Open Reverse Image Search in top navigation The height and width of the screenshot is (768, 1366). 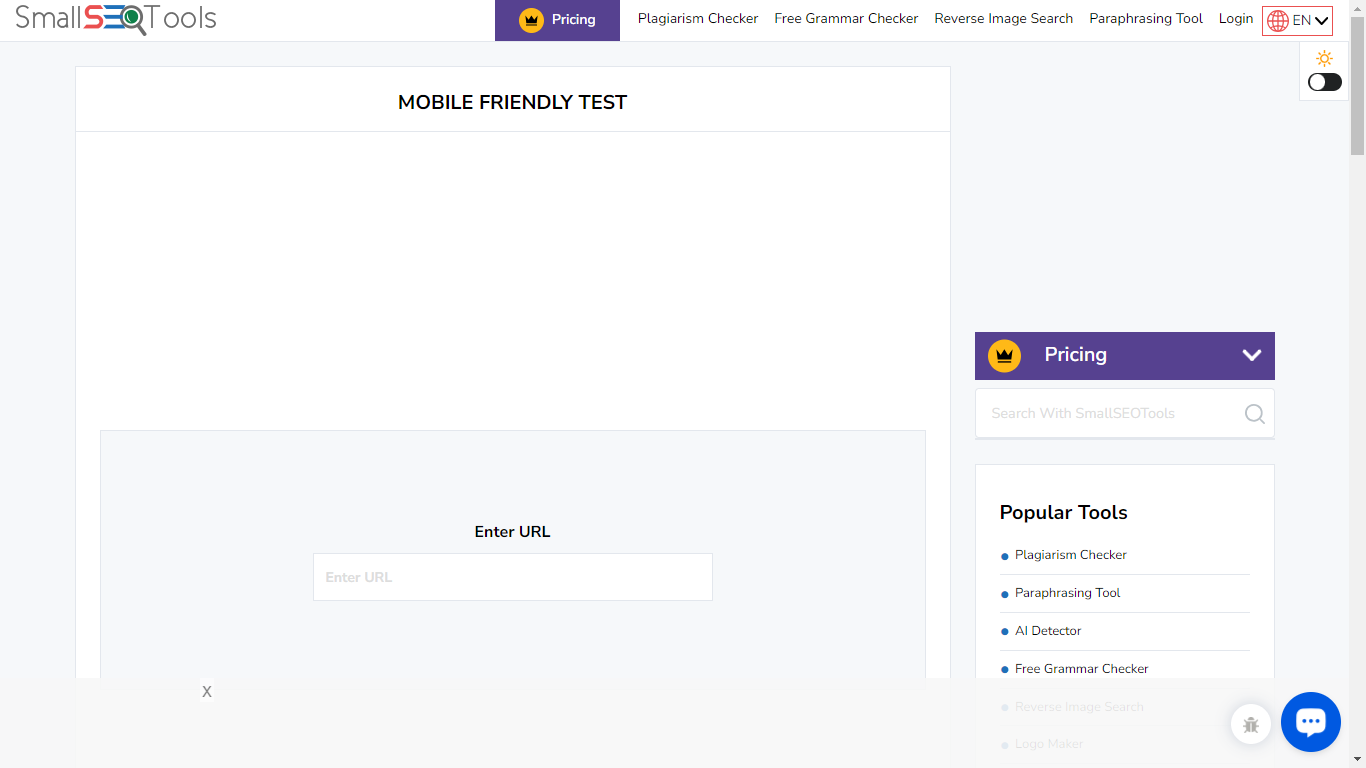[x=1004, y=19]
